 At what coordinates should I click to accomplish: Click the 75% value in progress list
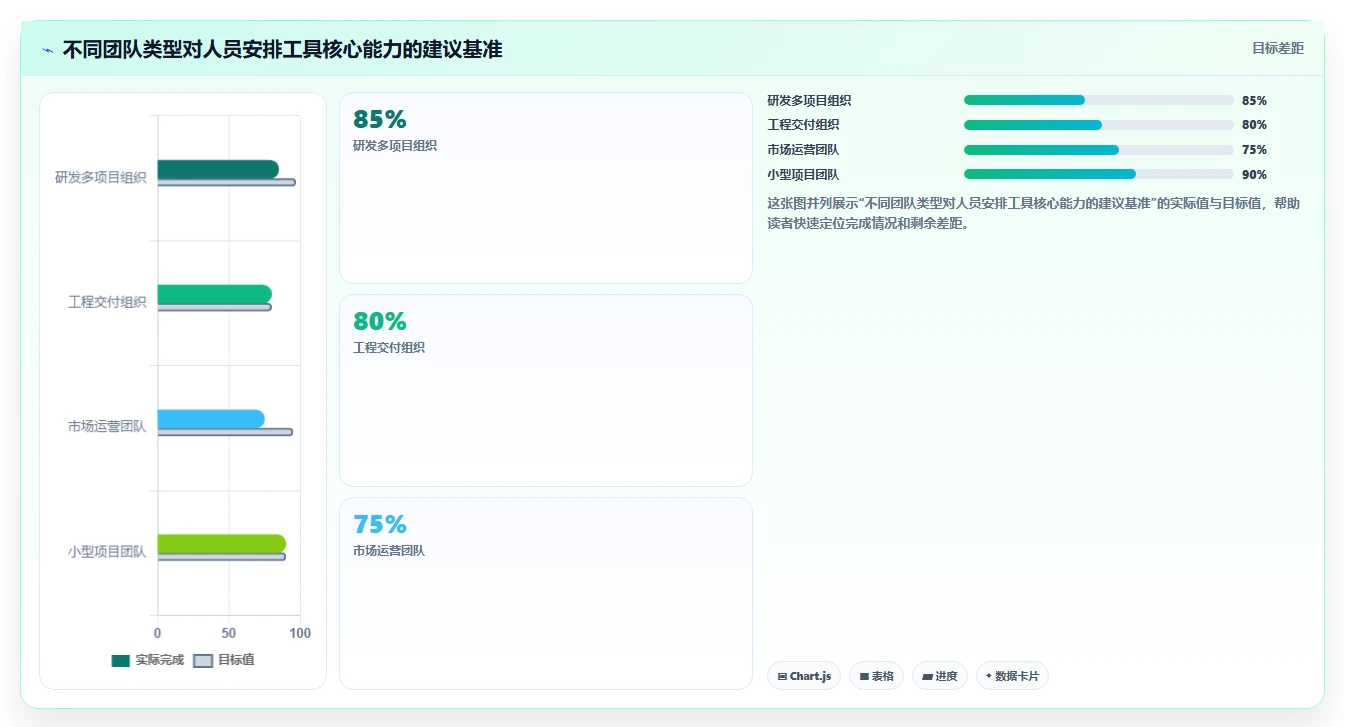coord(1254,150)
